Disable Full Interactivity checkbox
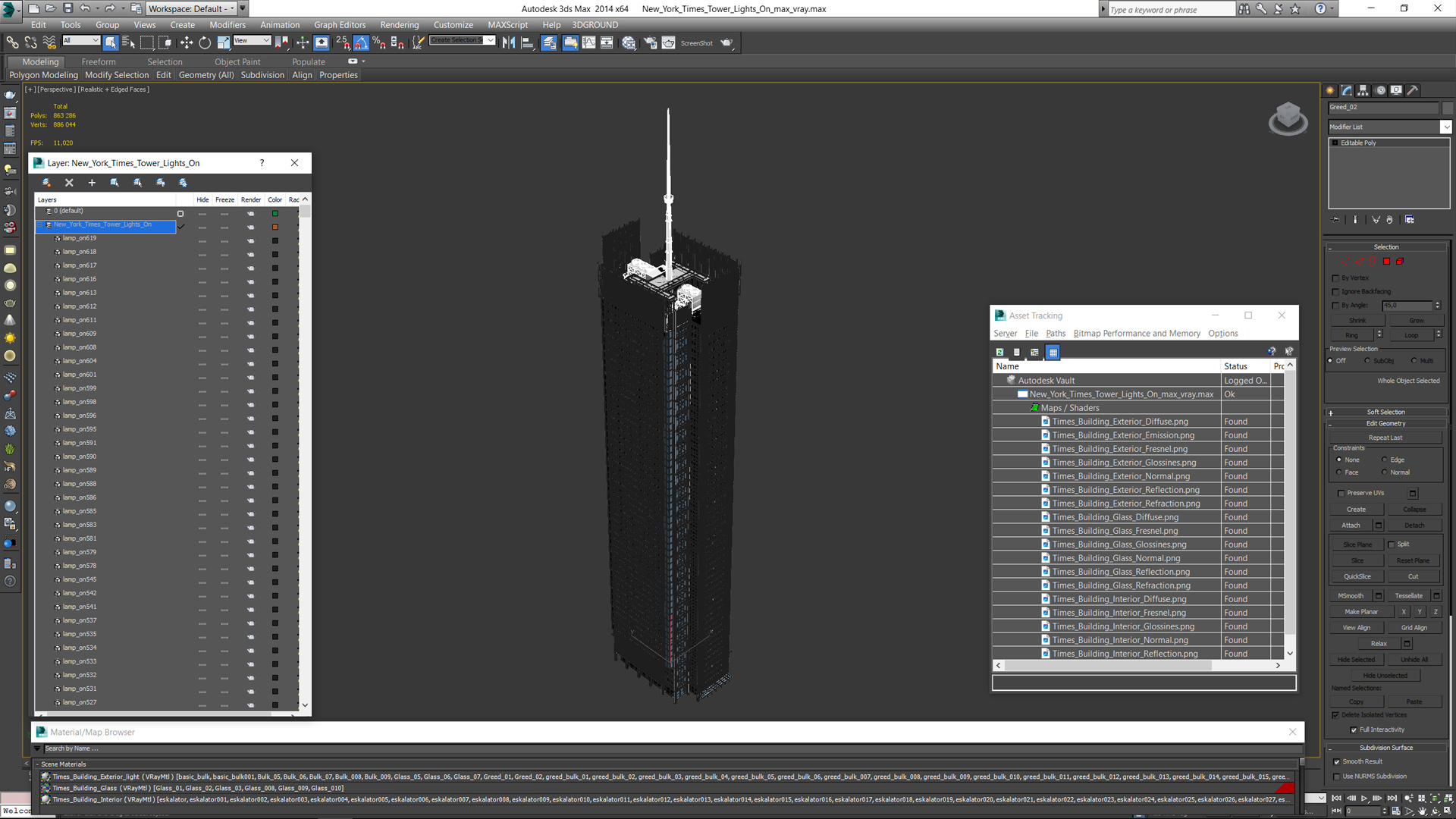 point(1354,730)
